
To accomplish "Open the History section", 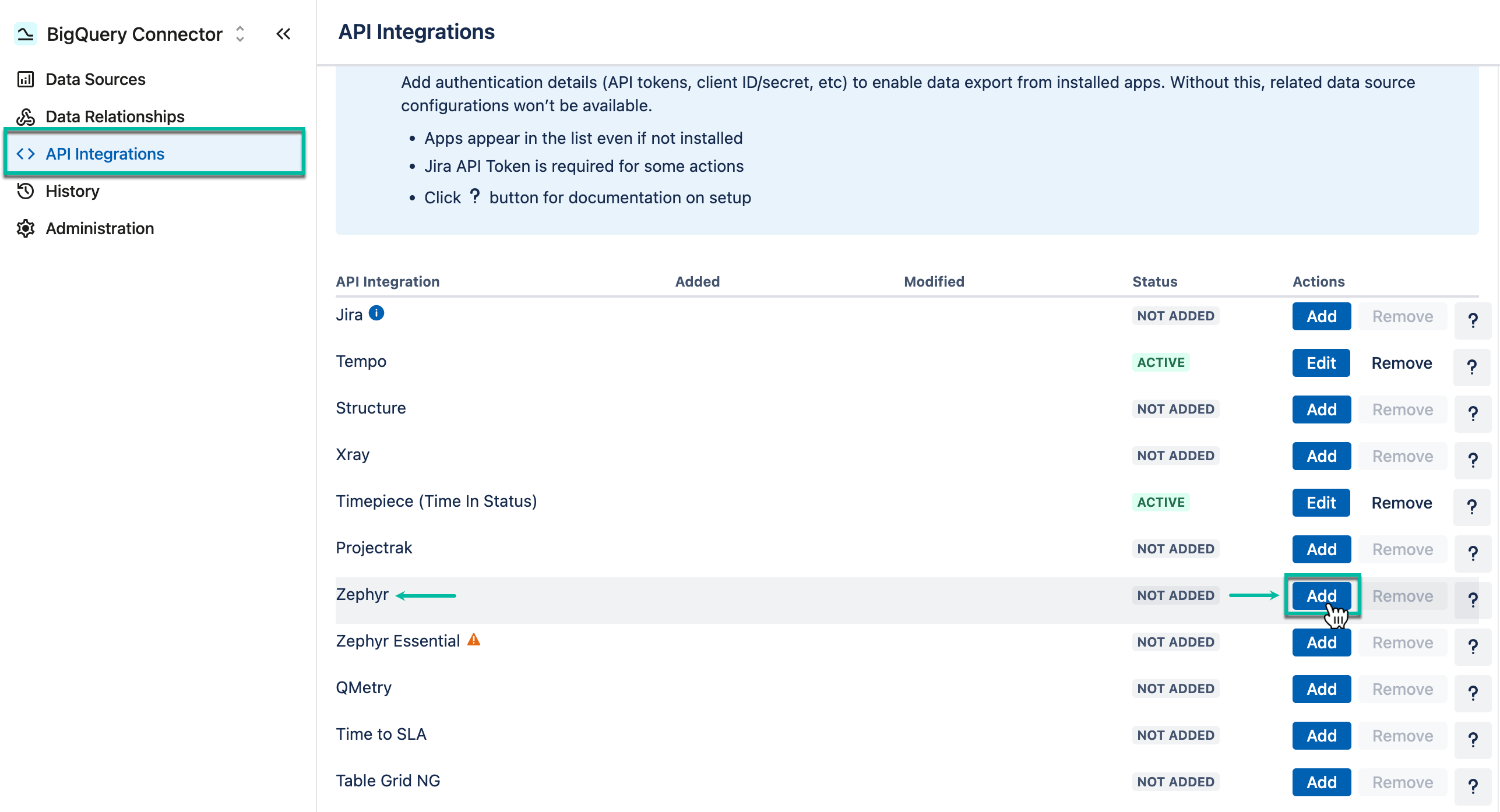I will [x=72, y=191].
